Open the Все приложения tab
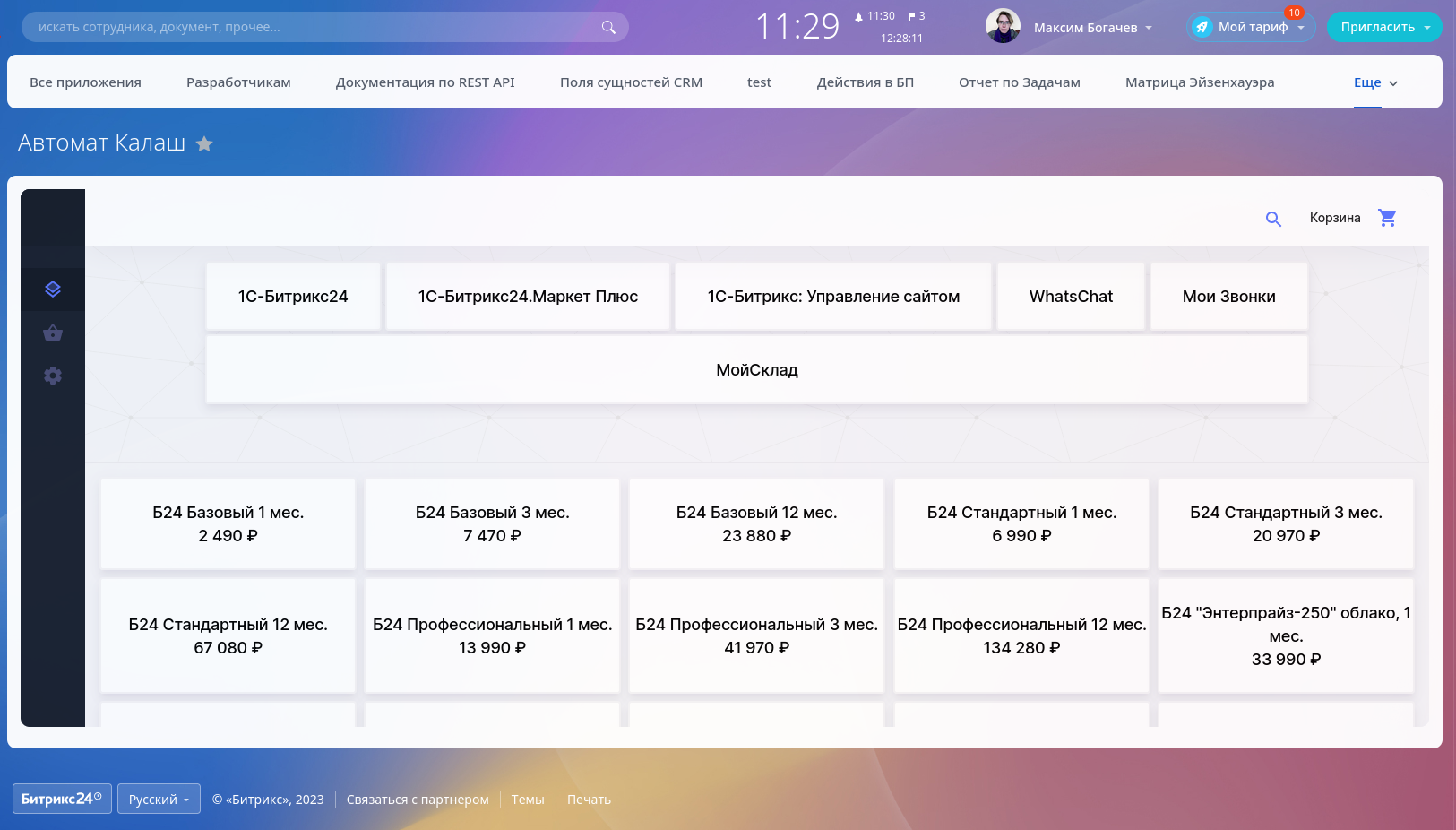Image resolution: width=1456 pixels, height=830 pixels. (85, 82)
